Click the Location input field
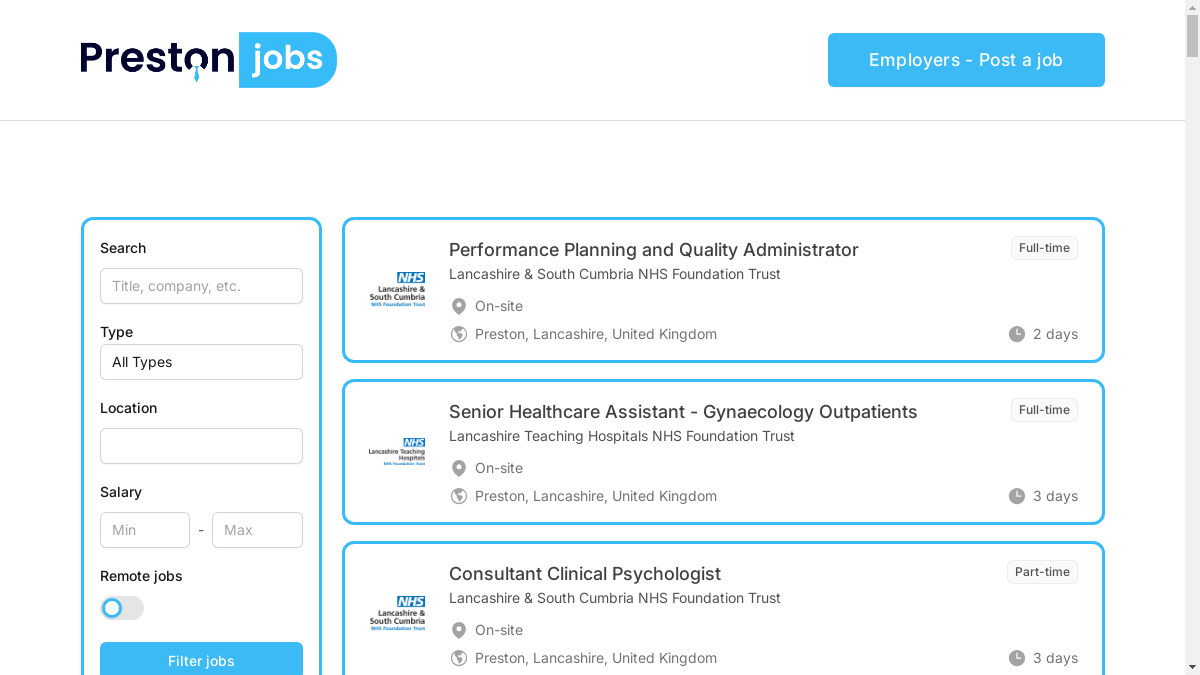Image resolution: width=1200 pixels, height=675 pixels. click(201, 446)
